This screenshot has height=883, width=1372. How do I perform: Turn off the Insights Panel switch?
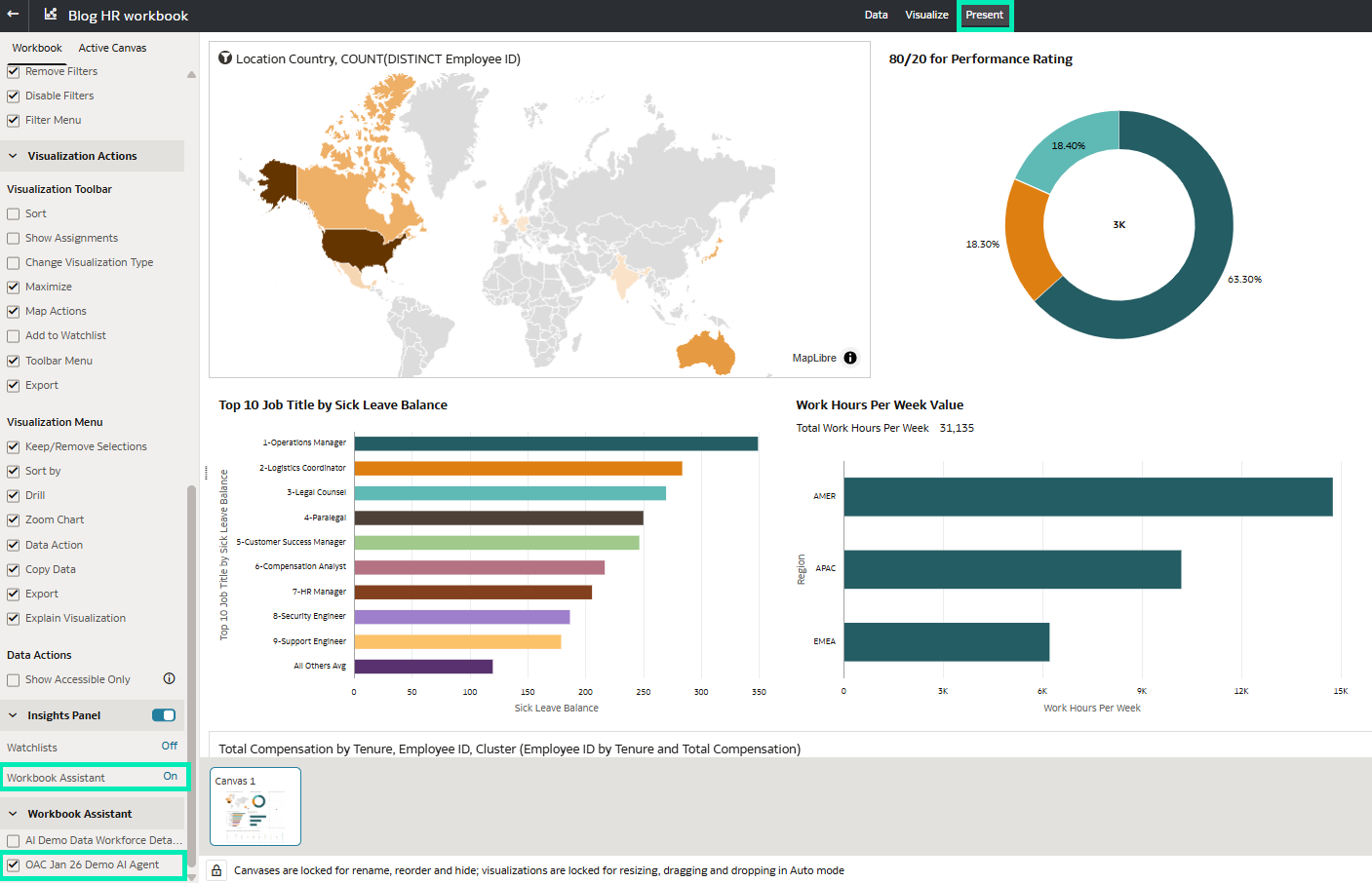164,715
